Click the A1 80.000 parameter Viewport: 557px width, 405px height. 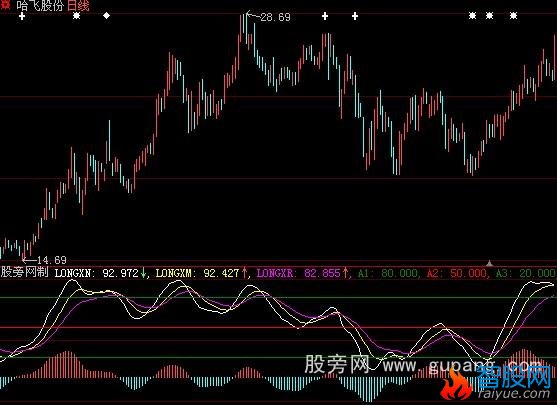(388, 273)
